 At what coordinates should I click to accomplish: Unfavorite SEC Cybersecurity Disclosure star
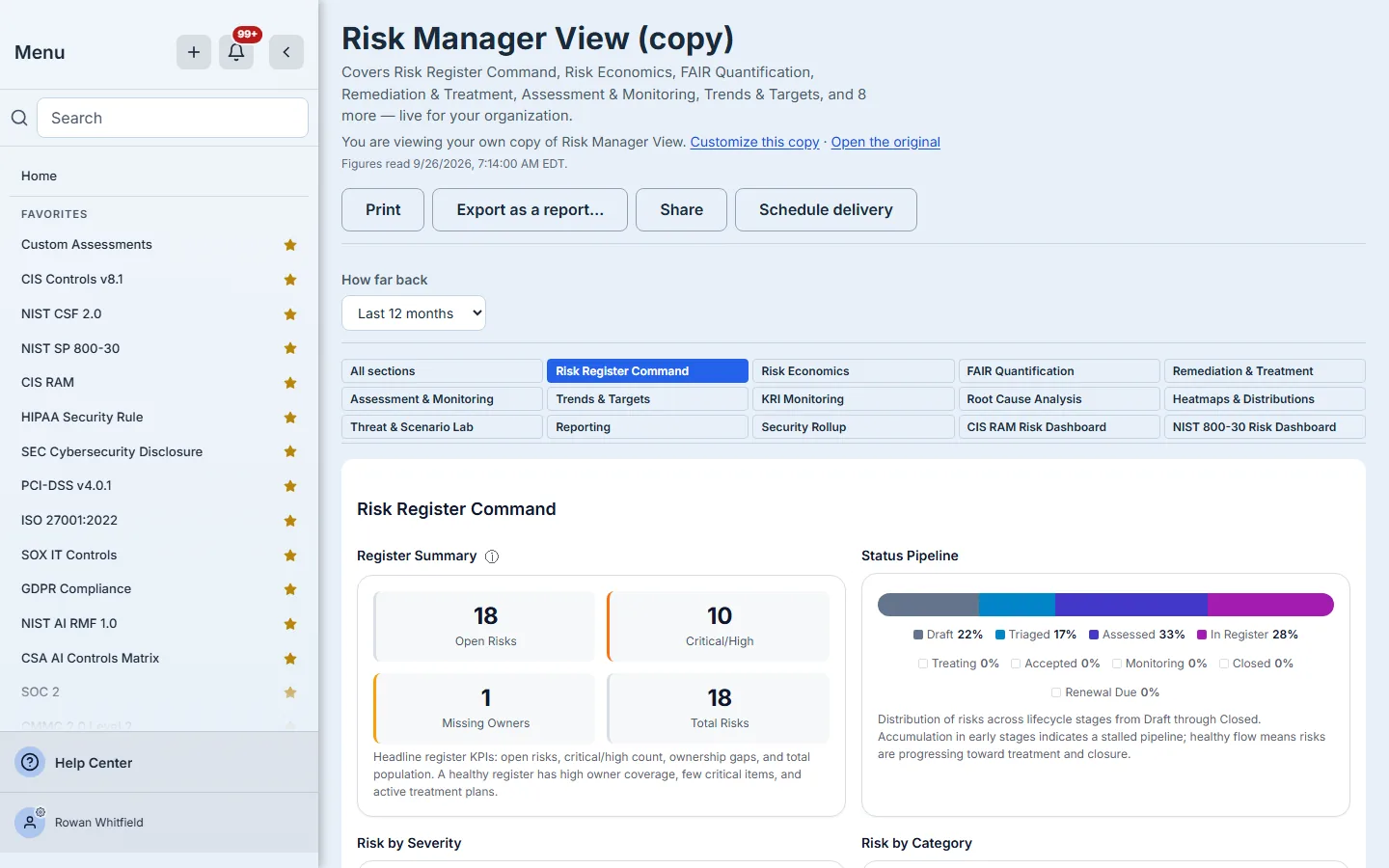[x=290, y=451]
